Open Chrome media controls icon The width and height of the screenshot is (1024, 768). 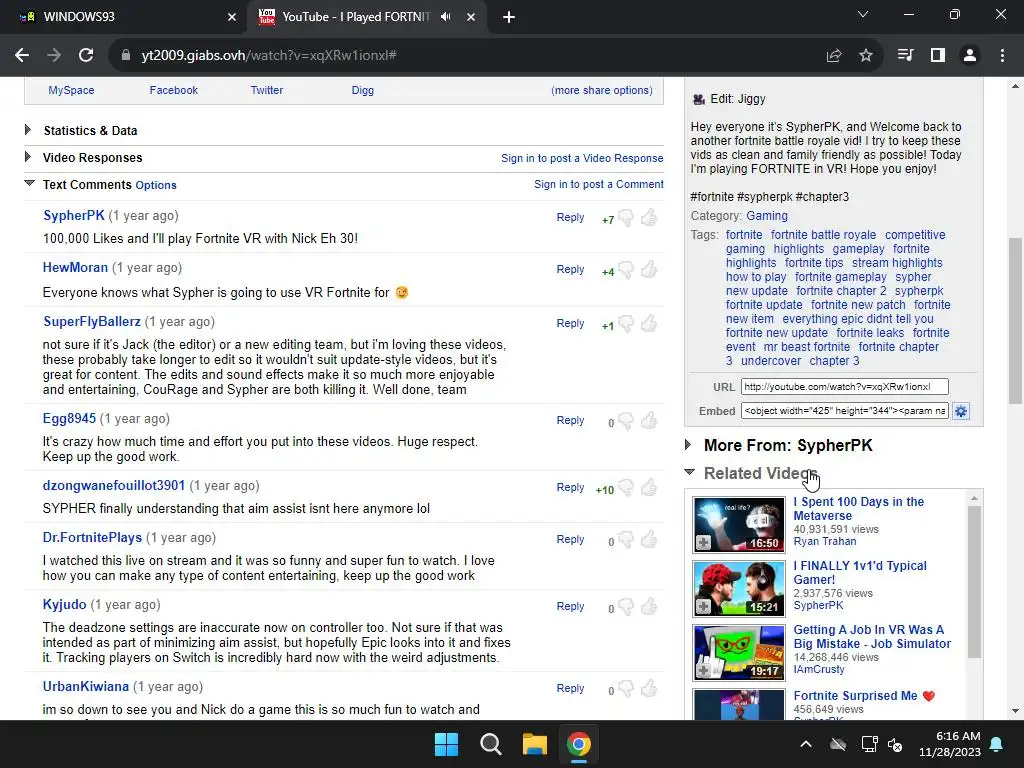(905, 56)
